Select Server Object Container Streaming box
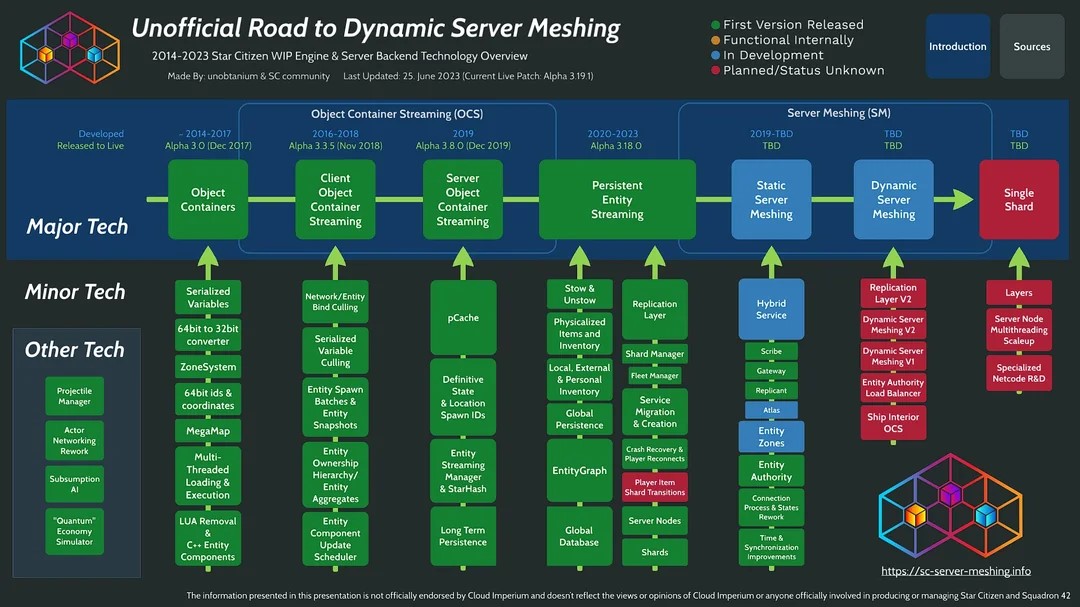Image resolution: width=1080 pixels, height=607 pixels. tap(463, 200)
